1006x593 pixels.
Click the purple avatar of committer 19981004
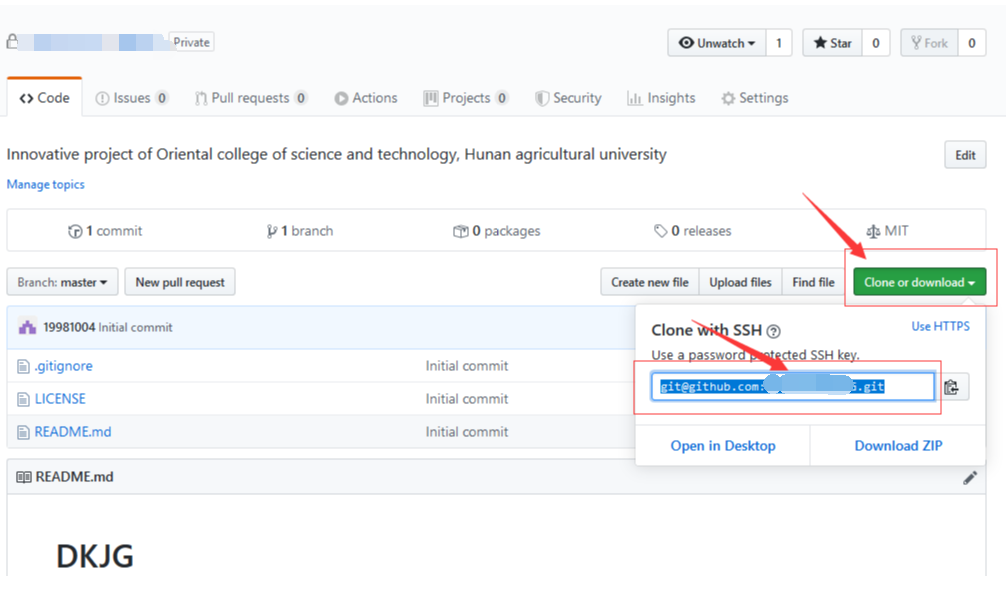pyautogui.click(x=27, y=327)
